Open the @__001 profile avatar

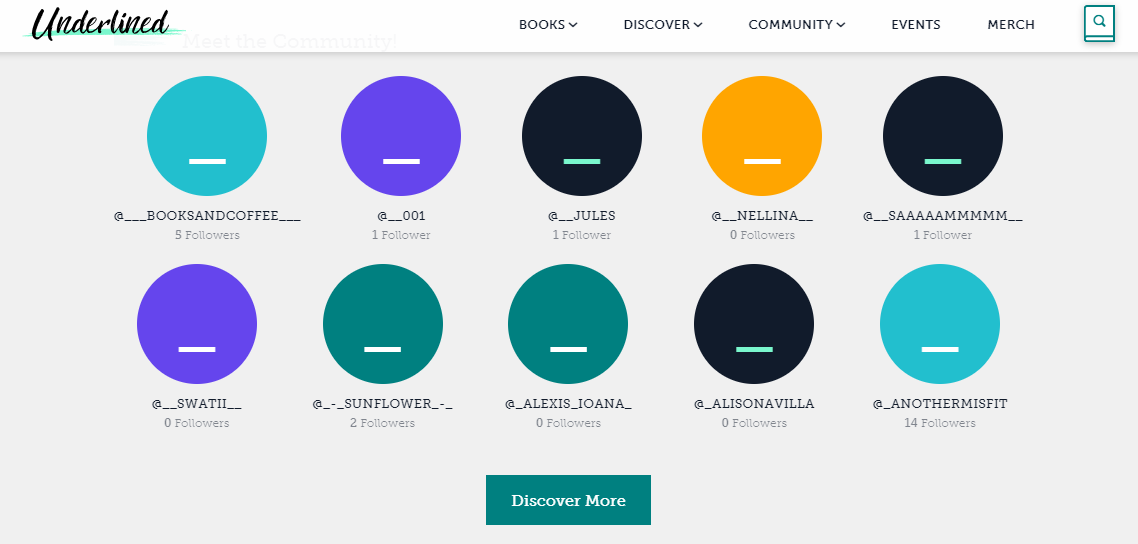click(401, 136)
